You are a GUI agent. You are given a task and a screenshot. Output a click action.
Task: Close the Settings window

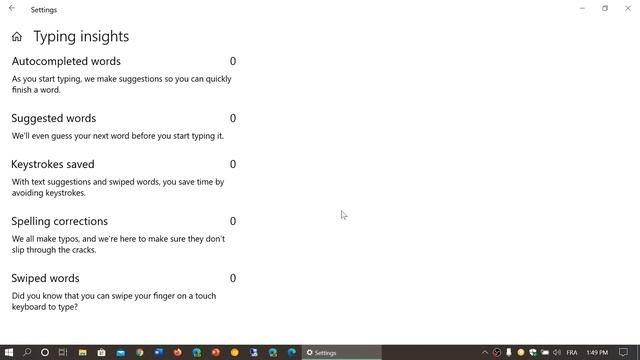pyautogui.click(x=628, y=9)
